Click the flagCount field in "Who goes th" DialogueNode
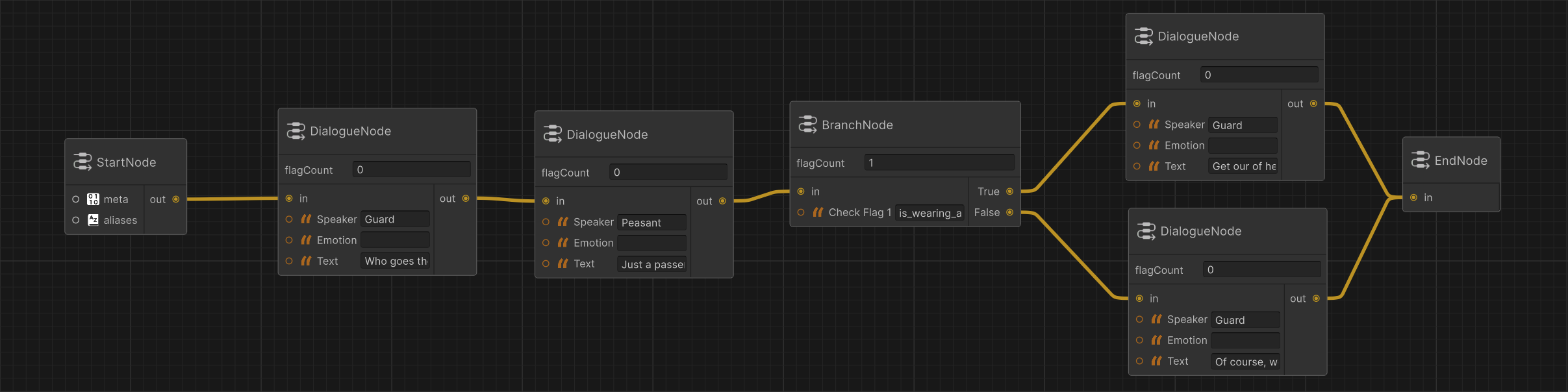1568x392 pixels. click(412, 169)
